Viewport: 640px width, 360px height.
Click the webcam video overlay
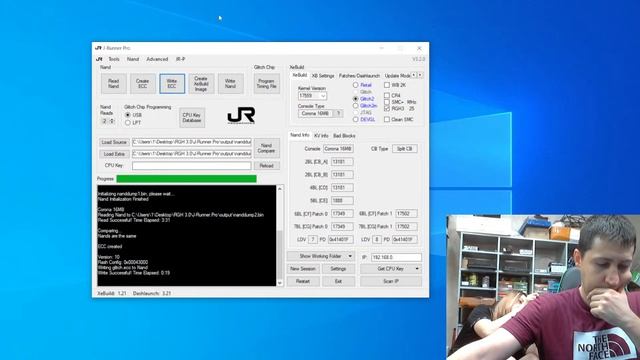point(543,287)
